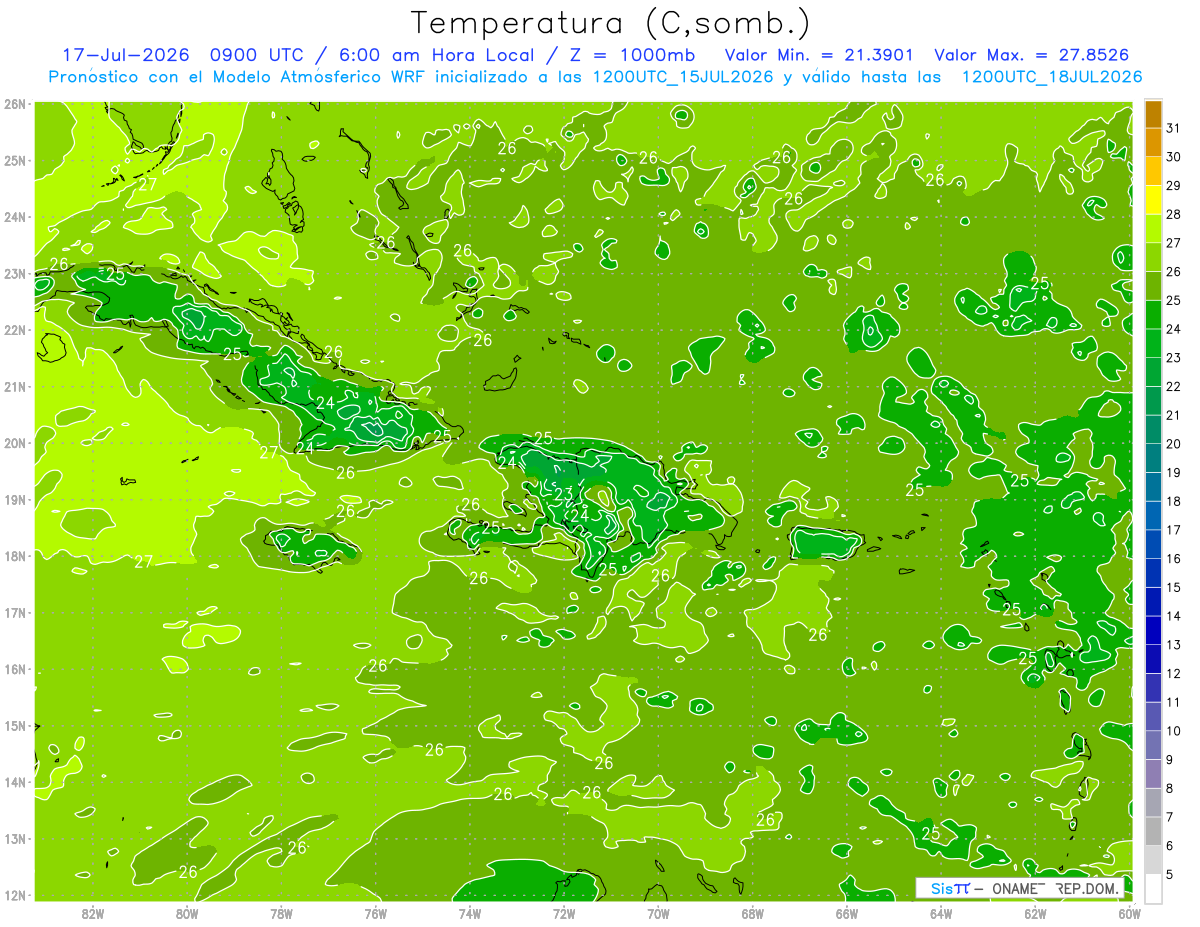
Task: Click the 'Temperatura (C,somb.)' map title
Action: click(x=611, y=23)
